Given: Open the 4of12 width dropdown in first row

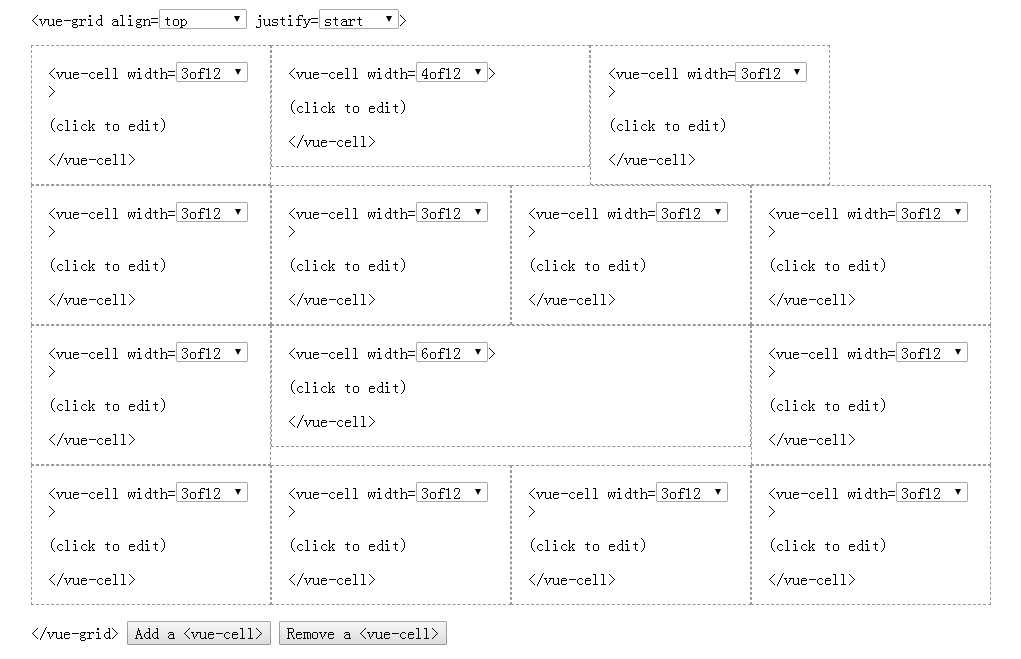Looking at the screenshot, I should click(x=452, y=72).
